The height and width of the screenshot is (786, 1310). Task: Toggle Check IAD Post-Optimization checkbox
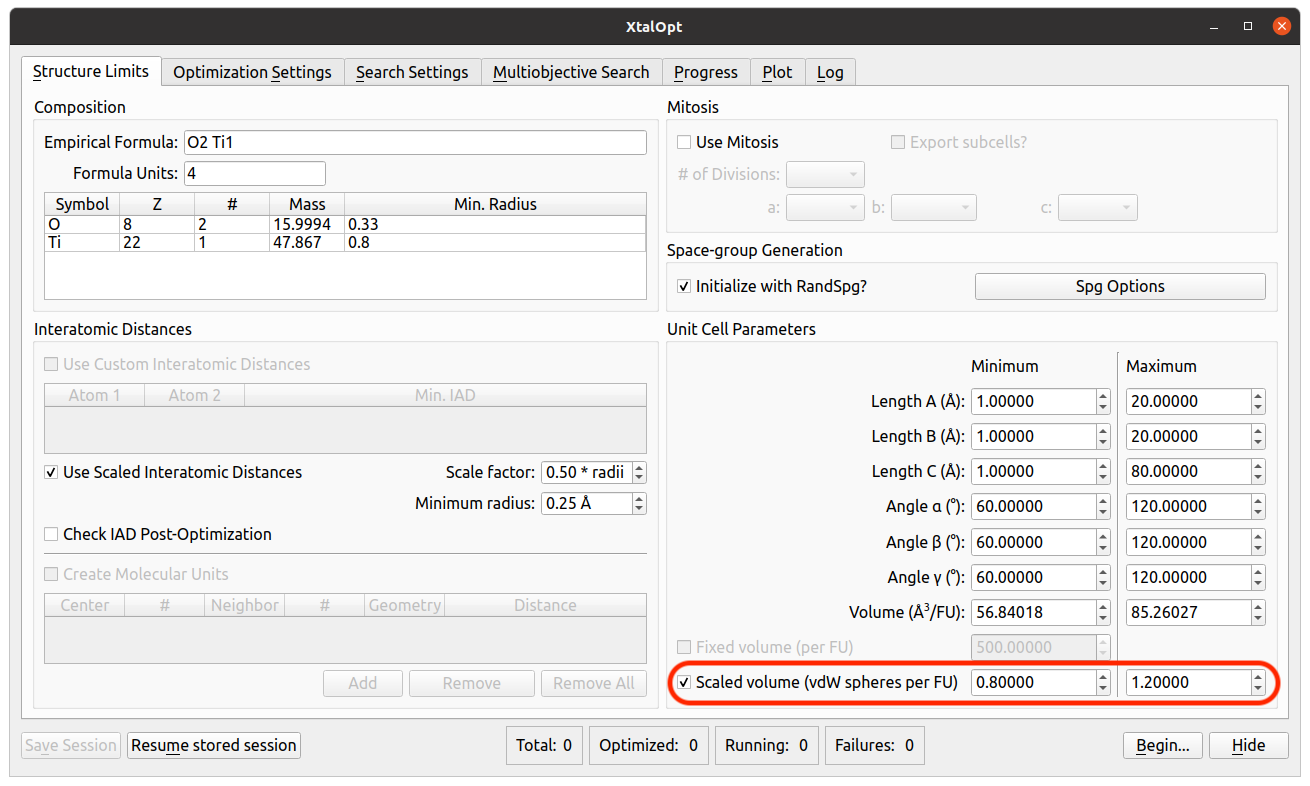tap(52, 534)
